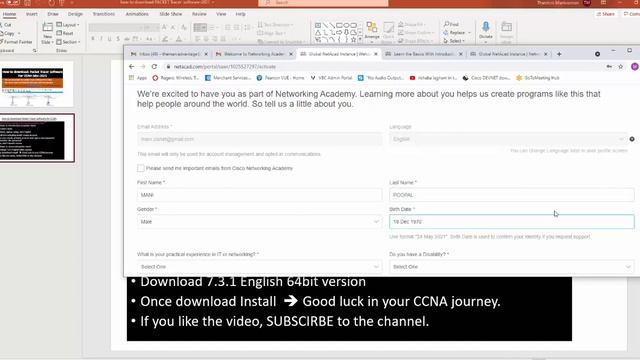Open the Arrange menu in PowerPoint

point(372,32)
